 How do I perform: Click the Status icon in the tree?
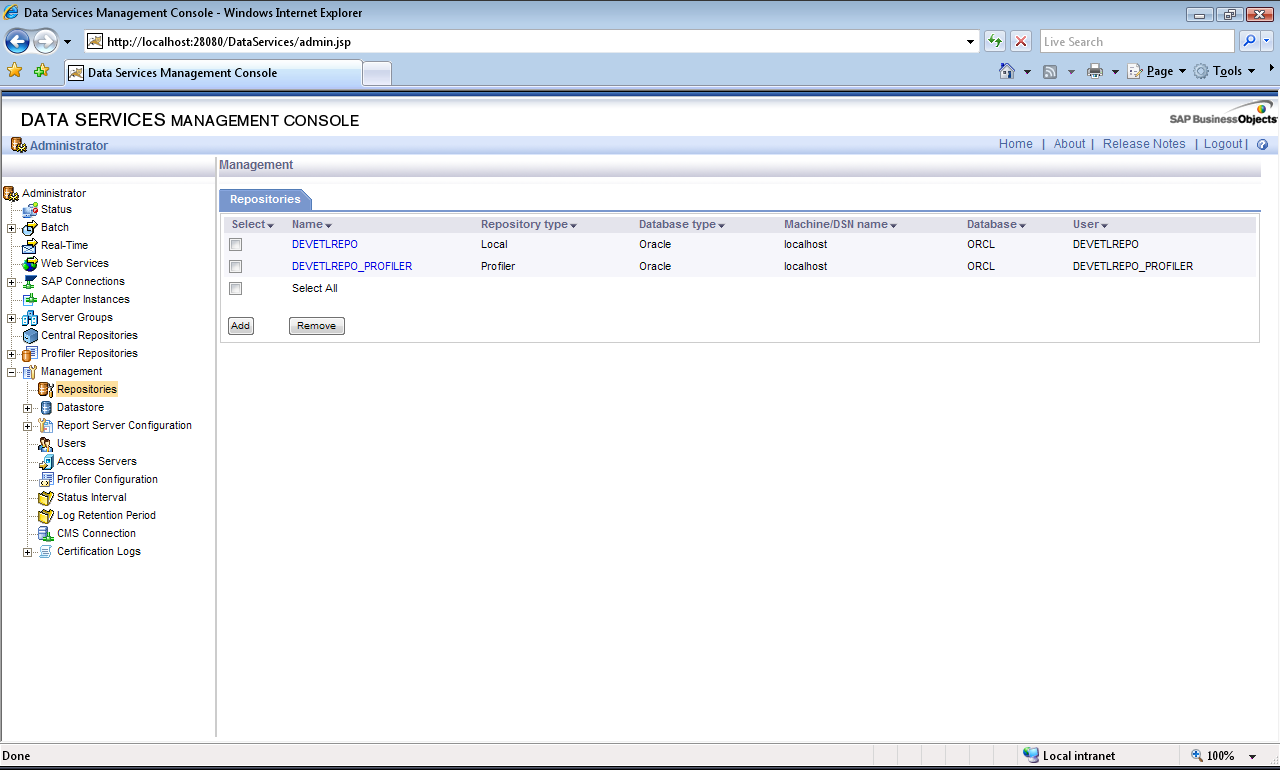30,210
